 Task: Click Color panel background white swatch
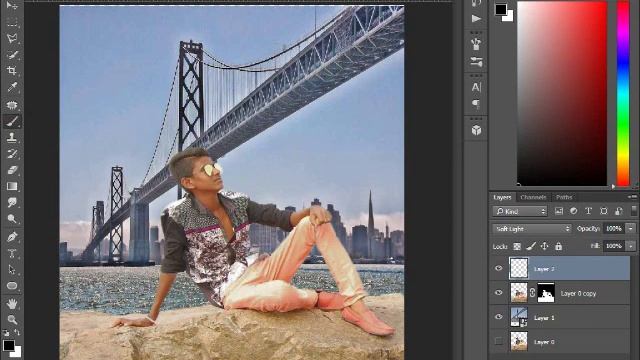pos(509,17)
